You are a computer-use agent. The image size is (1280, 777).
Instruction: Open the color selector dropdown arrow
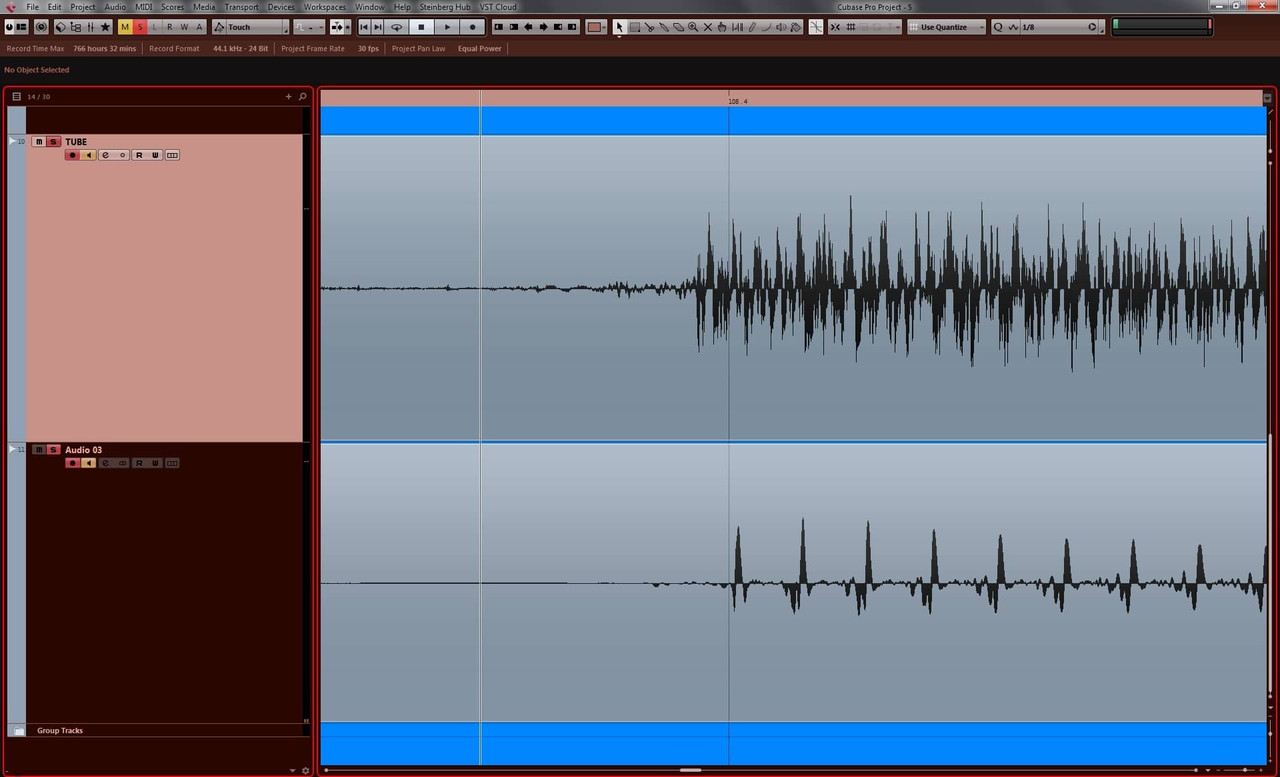click(x=604, y=27)
